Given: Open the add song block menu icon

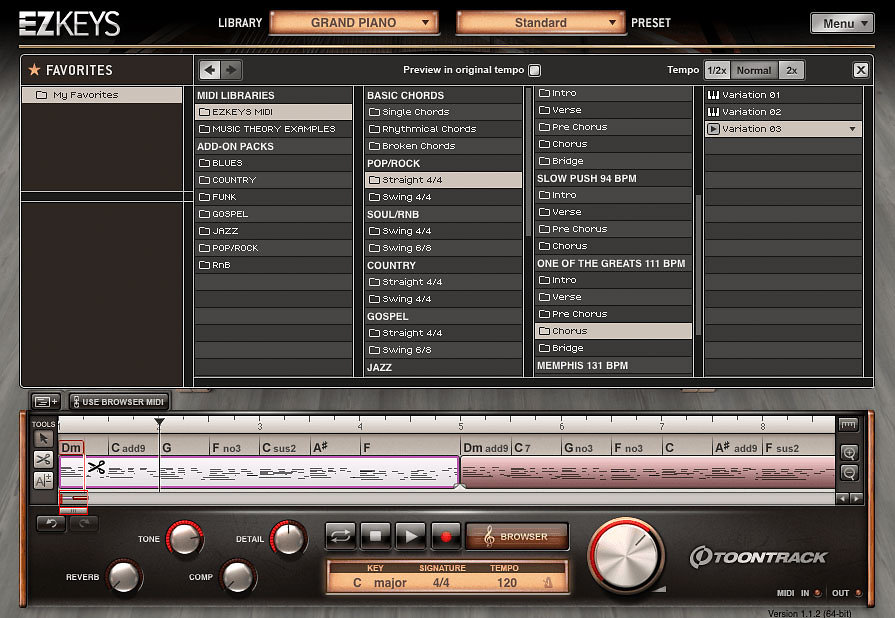Looking at the screenshot, I should pos(46,402).
